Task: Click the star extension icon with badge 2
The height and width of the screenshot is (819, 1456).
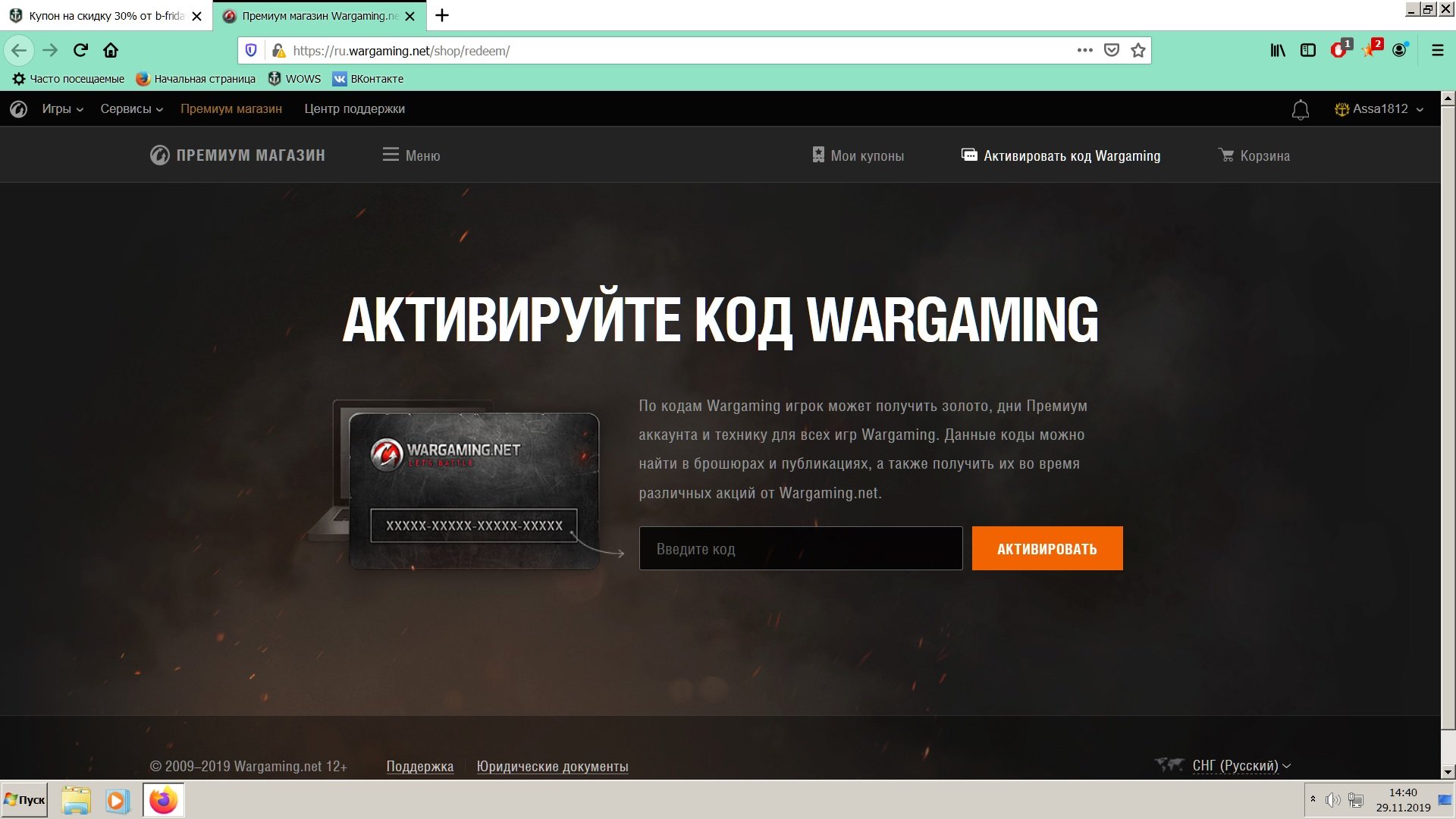Action: pos(1371,49)
